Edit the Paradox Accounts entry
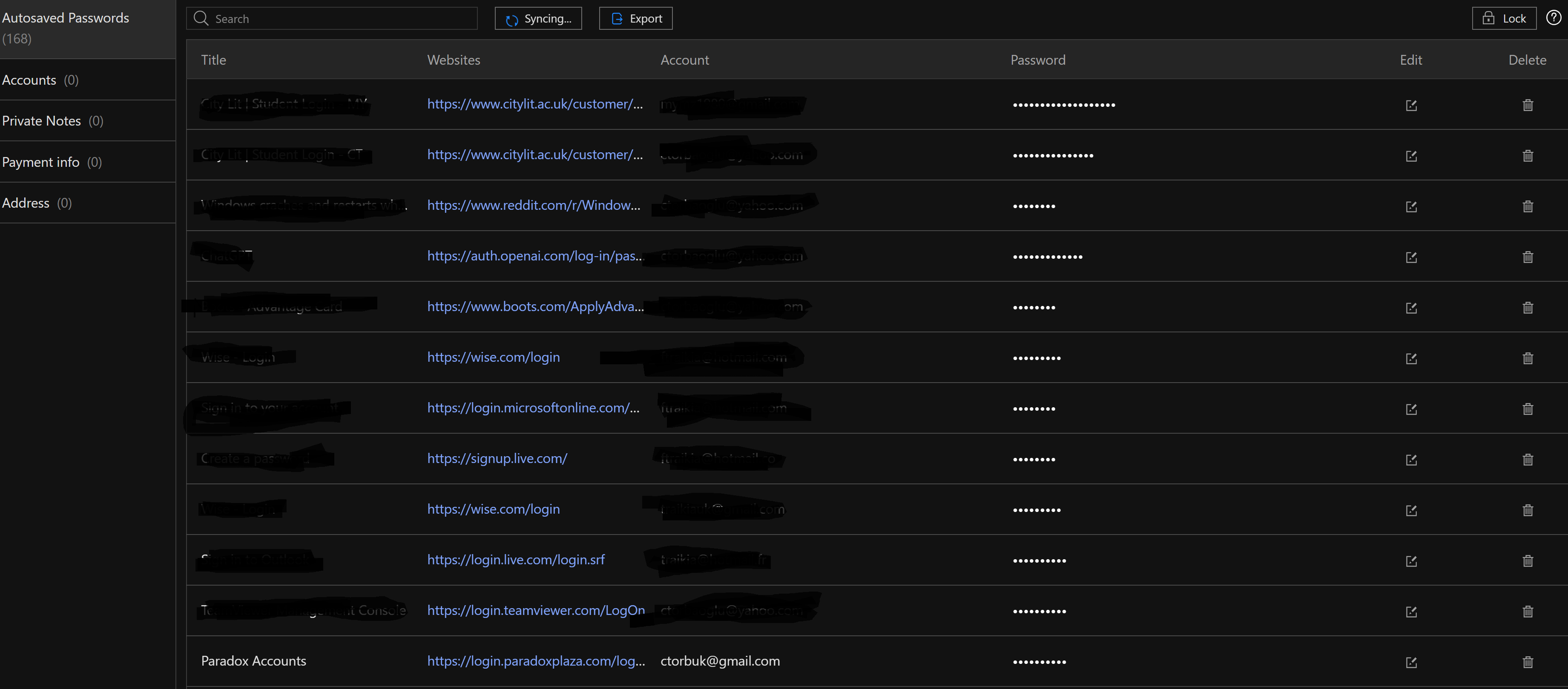This screenshot has width=1568, height=689. [x=1411, y=662]
